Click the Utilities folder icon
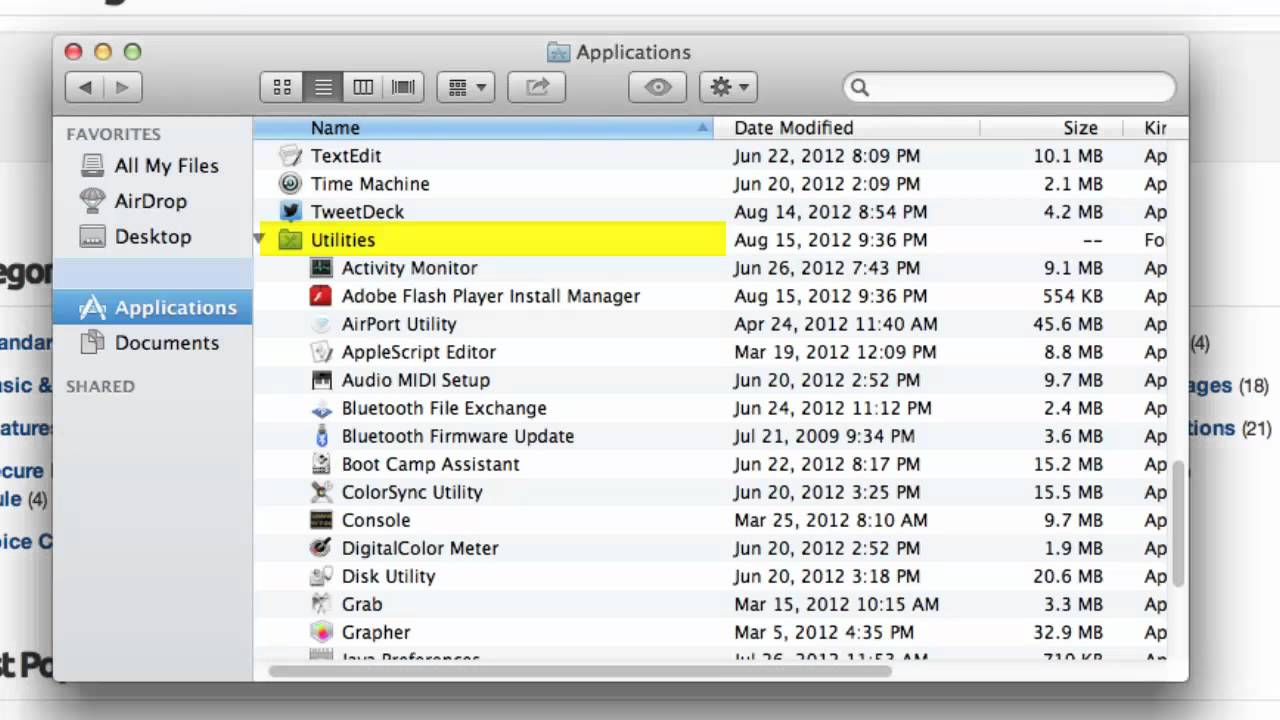The height and width of the screenshot is (720, 1280). click(290, 240)
